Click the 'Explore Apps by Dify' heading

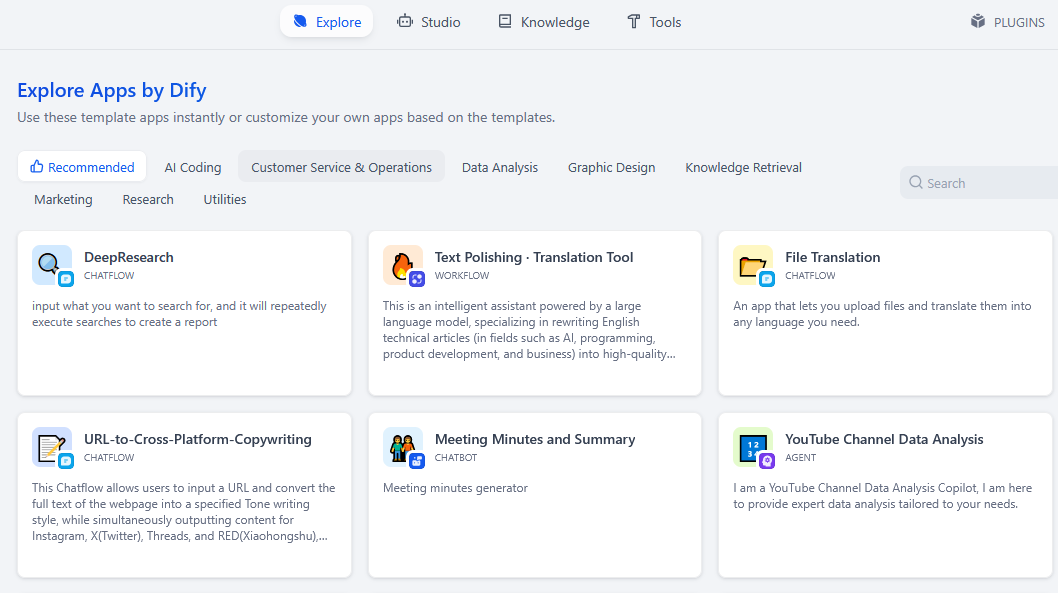[112, 90]
